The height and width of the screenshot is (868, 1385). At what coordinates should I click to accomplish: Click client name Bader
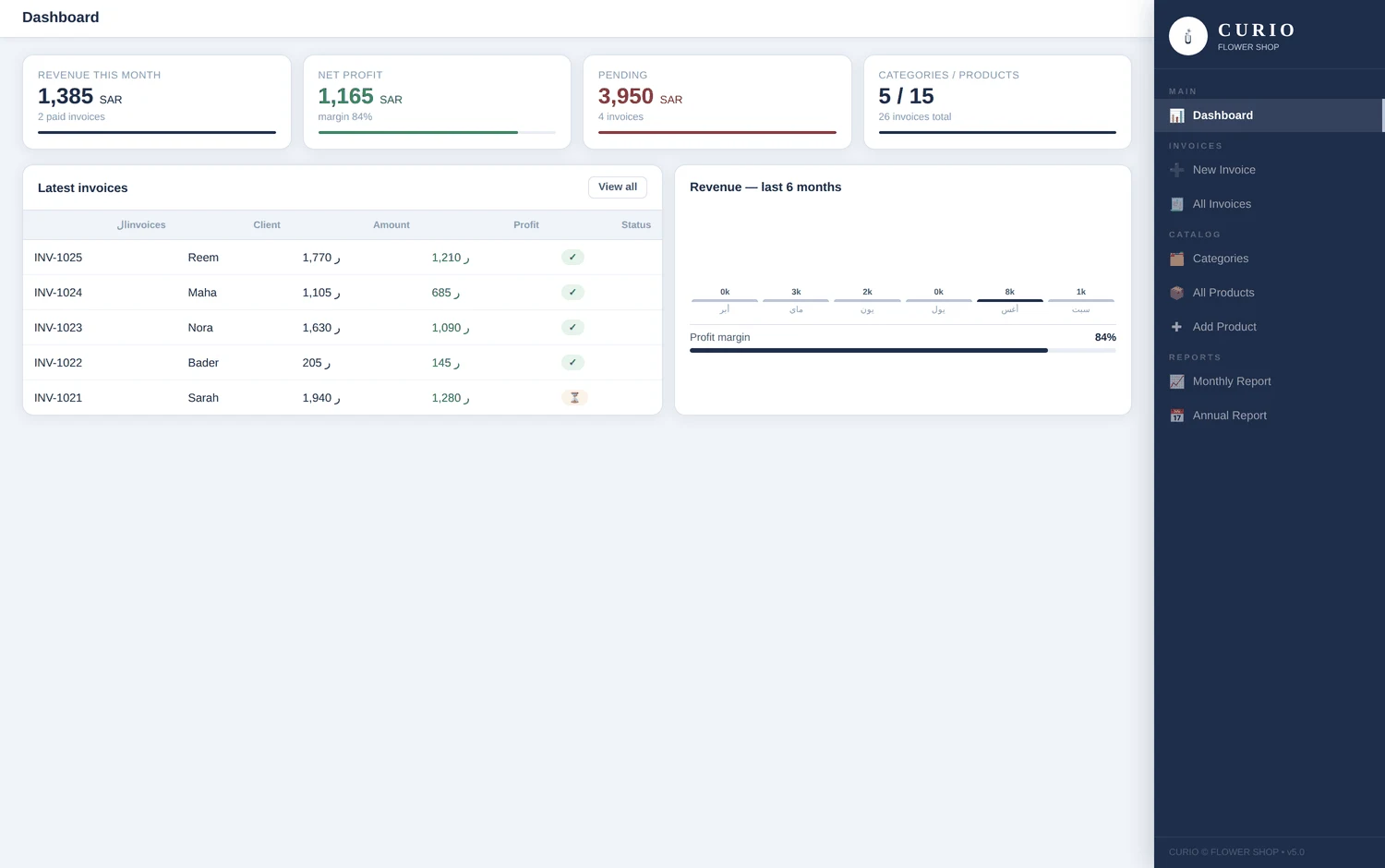[x=203, y=363]
